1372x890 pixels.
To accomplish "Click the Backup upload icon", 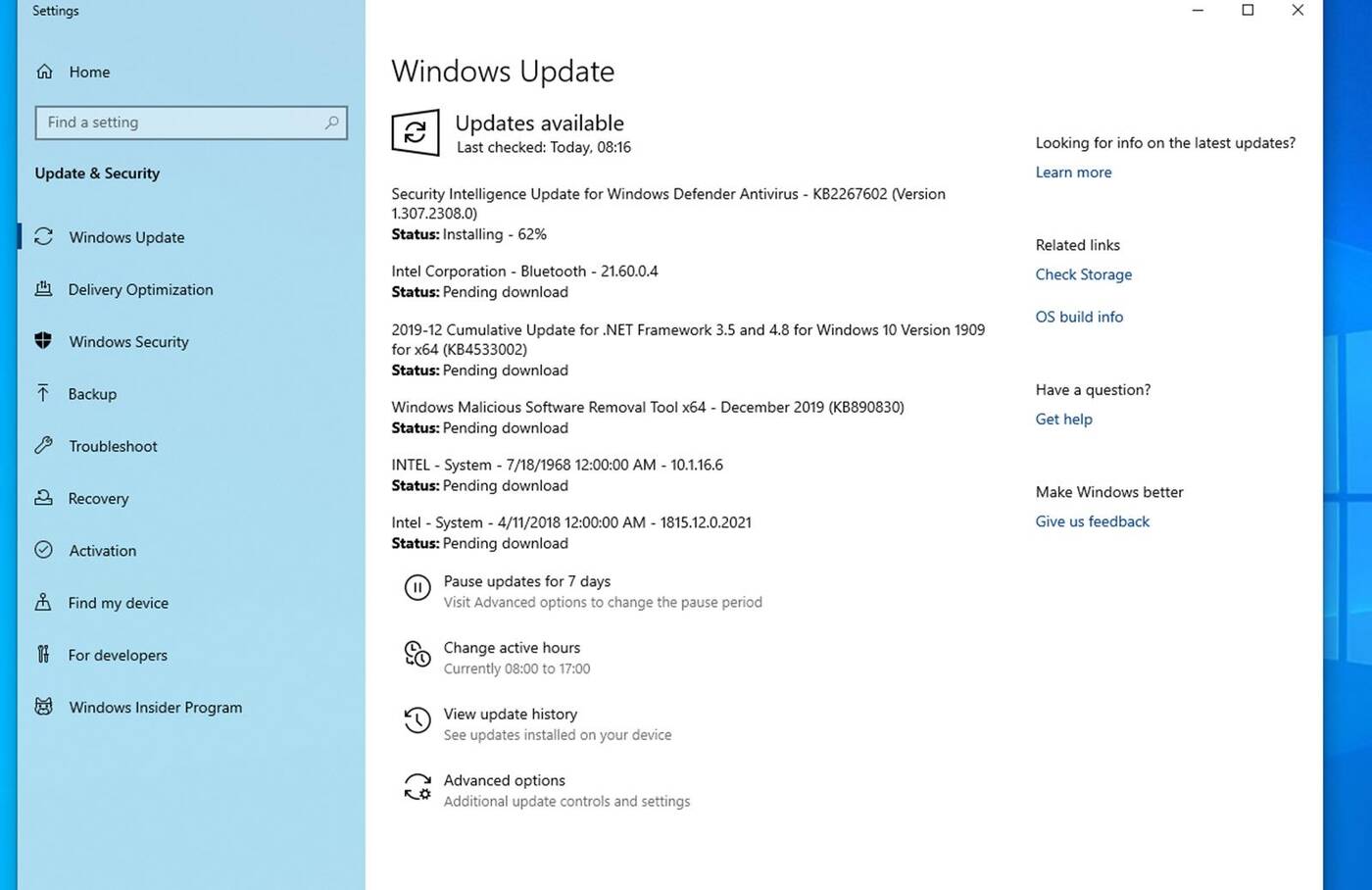I will (43, 393).
